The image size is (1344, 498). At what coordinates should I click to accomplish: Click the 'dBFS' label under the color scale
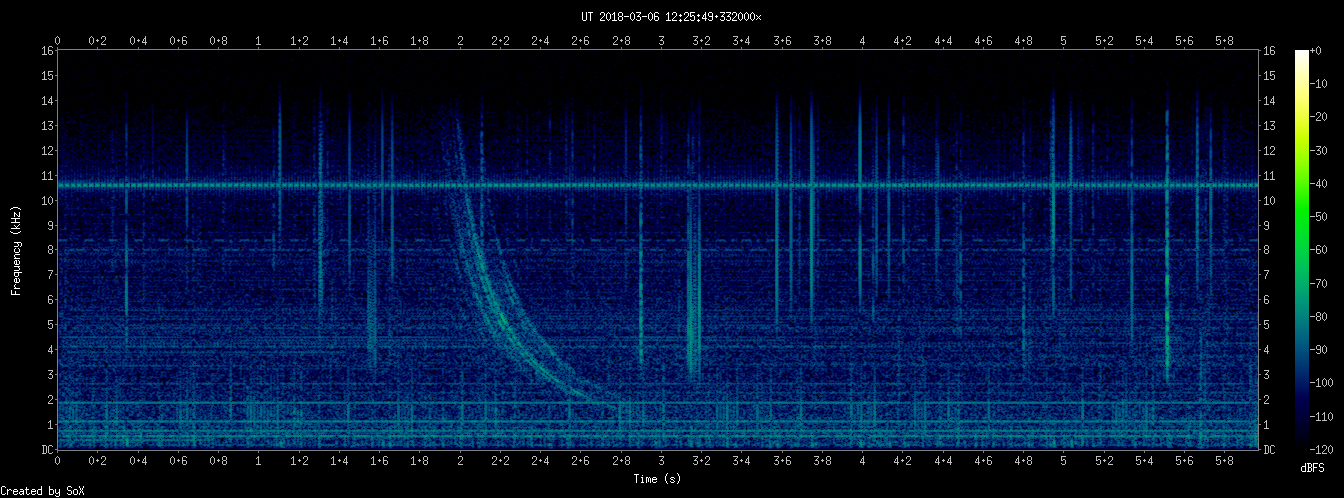pos(1314,468)
